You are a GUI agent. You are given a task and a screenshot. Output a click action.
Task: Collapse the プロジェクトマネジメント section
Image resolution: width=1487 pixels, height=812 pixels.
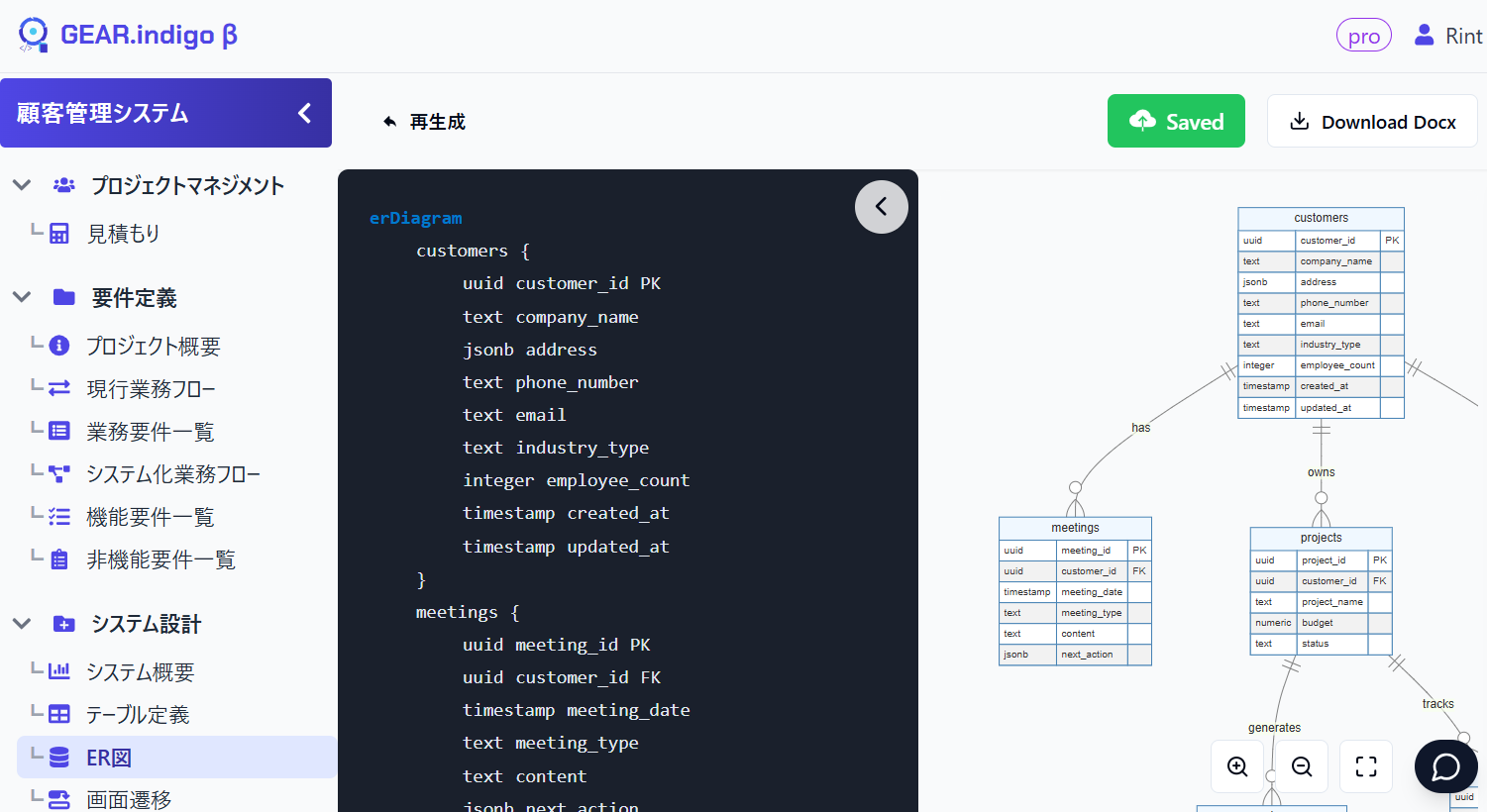pos(22,185)
